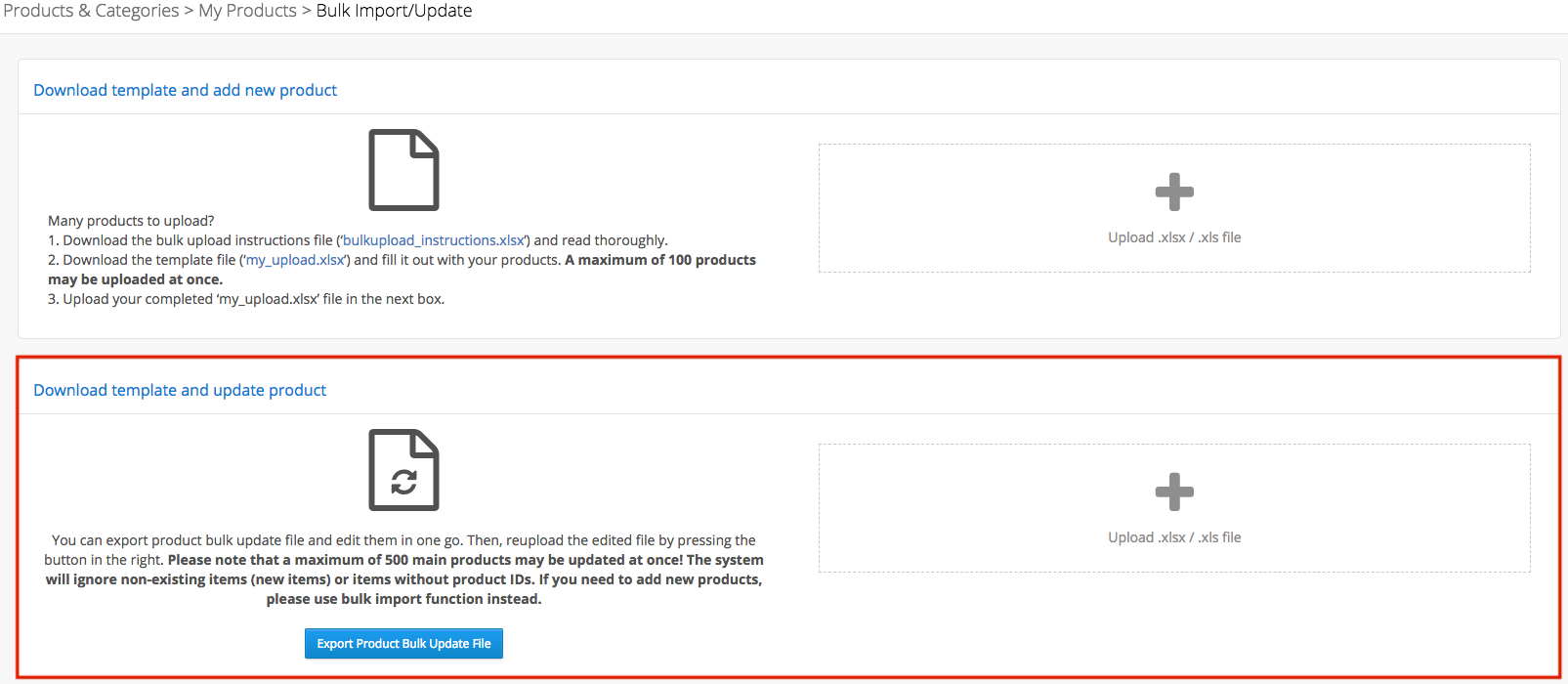Navigate to My Products breadcrumb

pos(247,11)
